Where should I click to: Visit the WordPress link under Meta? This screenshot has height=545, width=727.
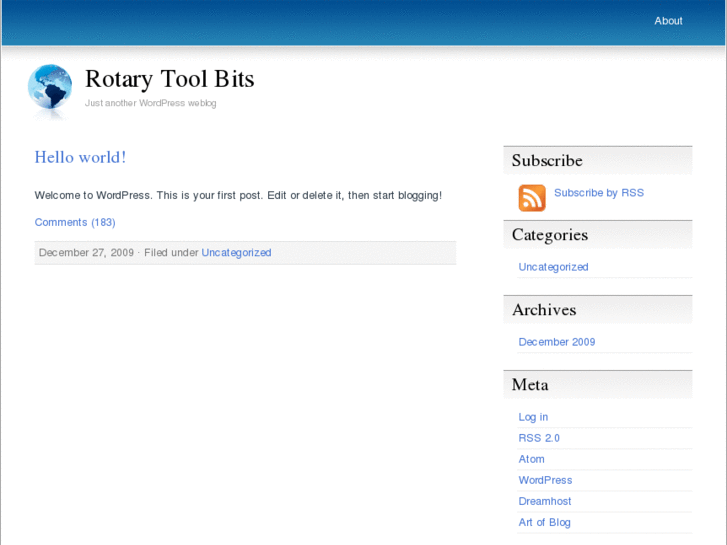[545, 480]
